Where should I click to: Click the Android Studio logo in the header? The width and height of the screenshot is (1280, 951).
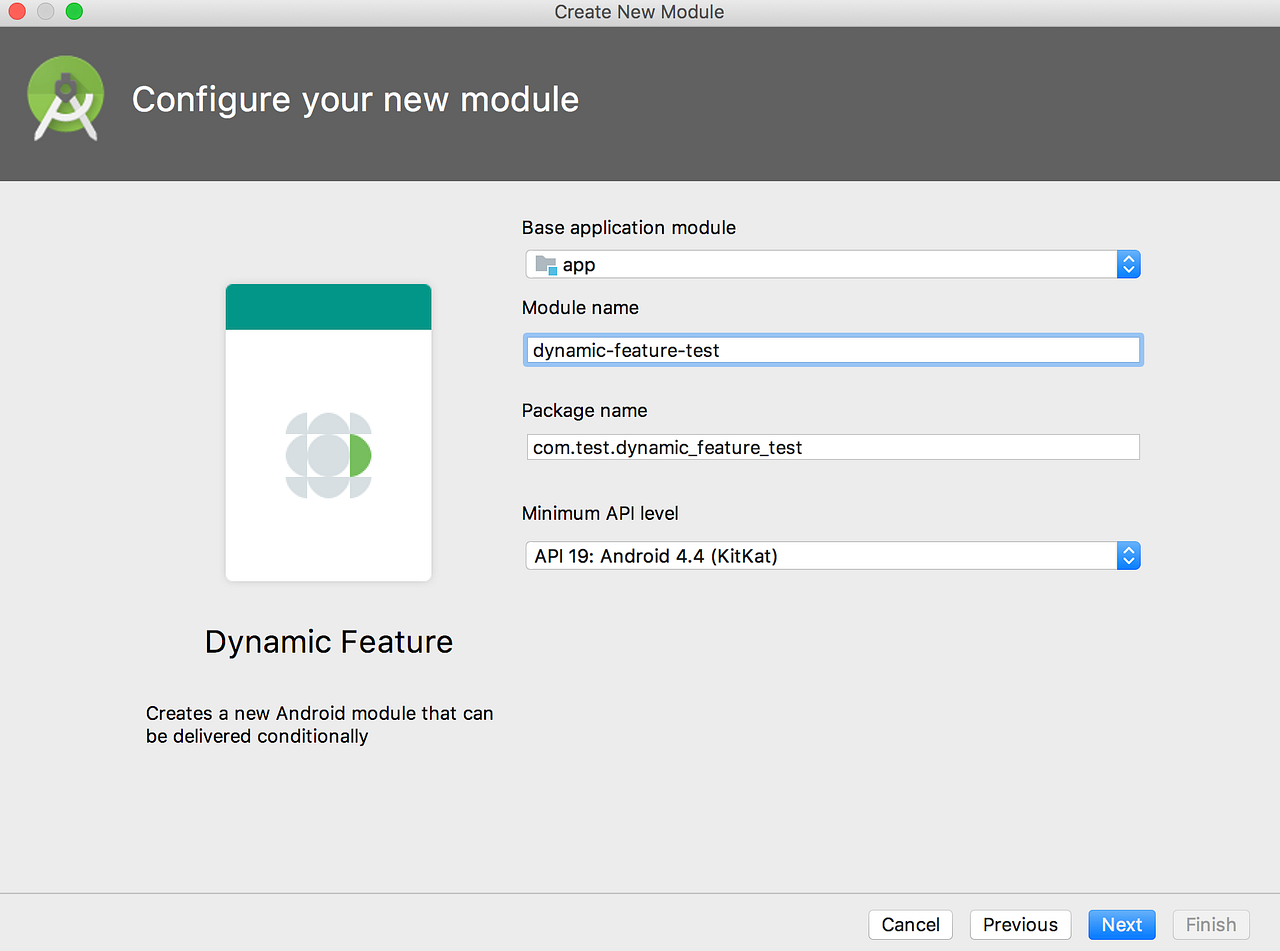click(65, 100)
